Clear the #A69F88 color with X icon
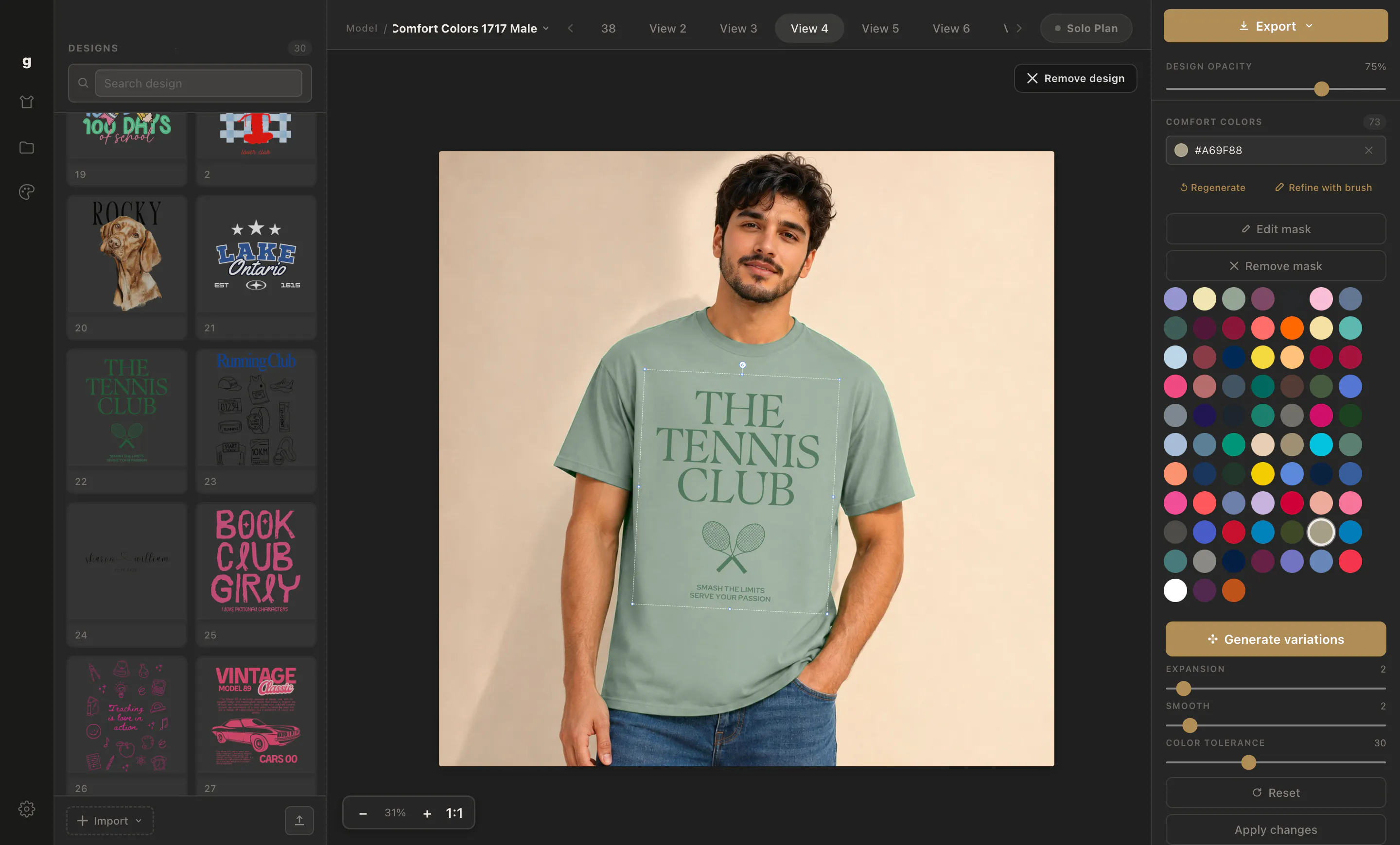 click(1368, 150)
